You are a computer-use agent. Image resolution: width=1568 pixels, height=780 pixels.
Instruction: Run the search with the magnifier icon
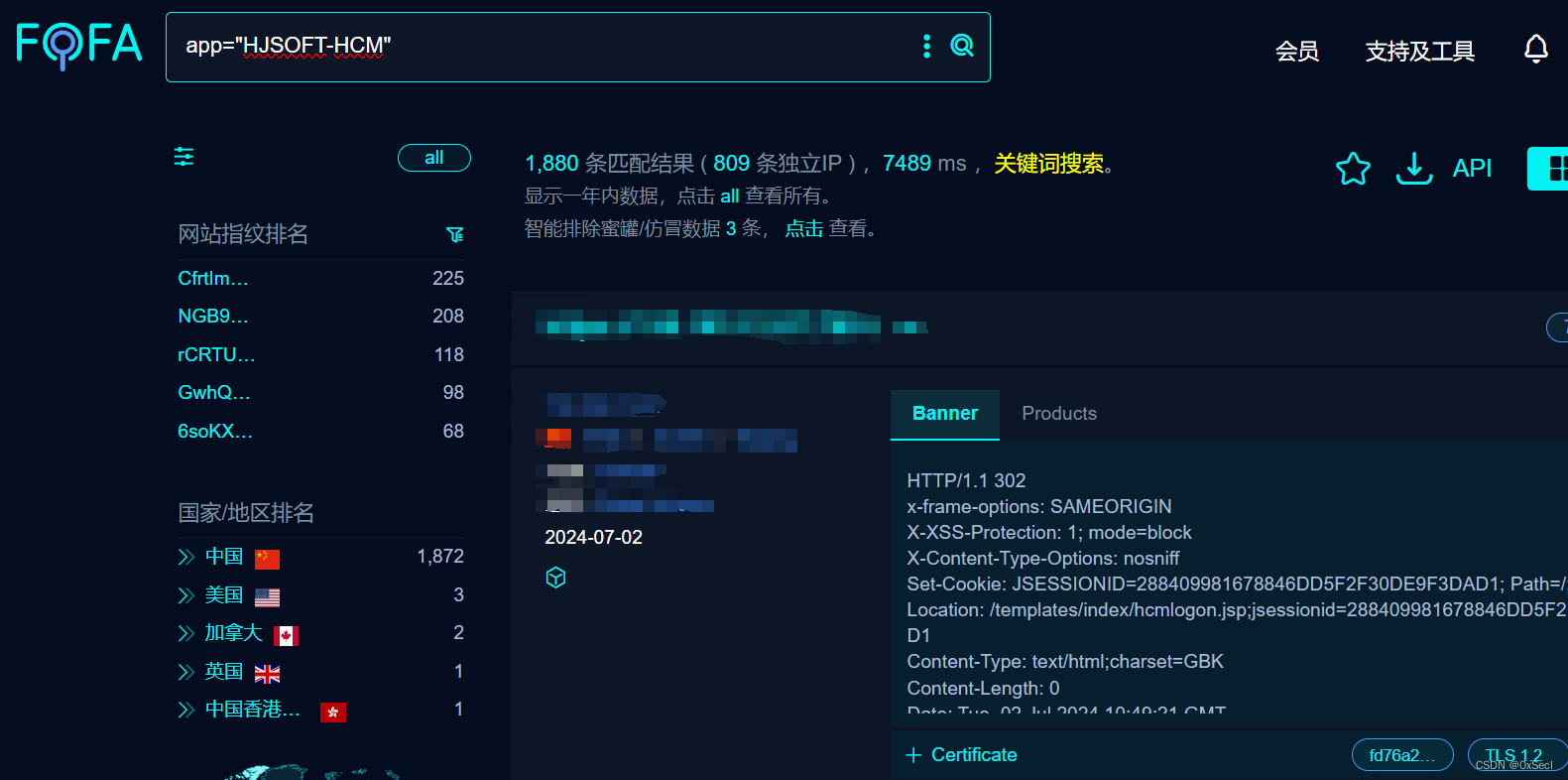(x=962, y=46)
